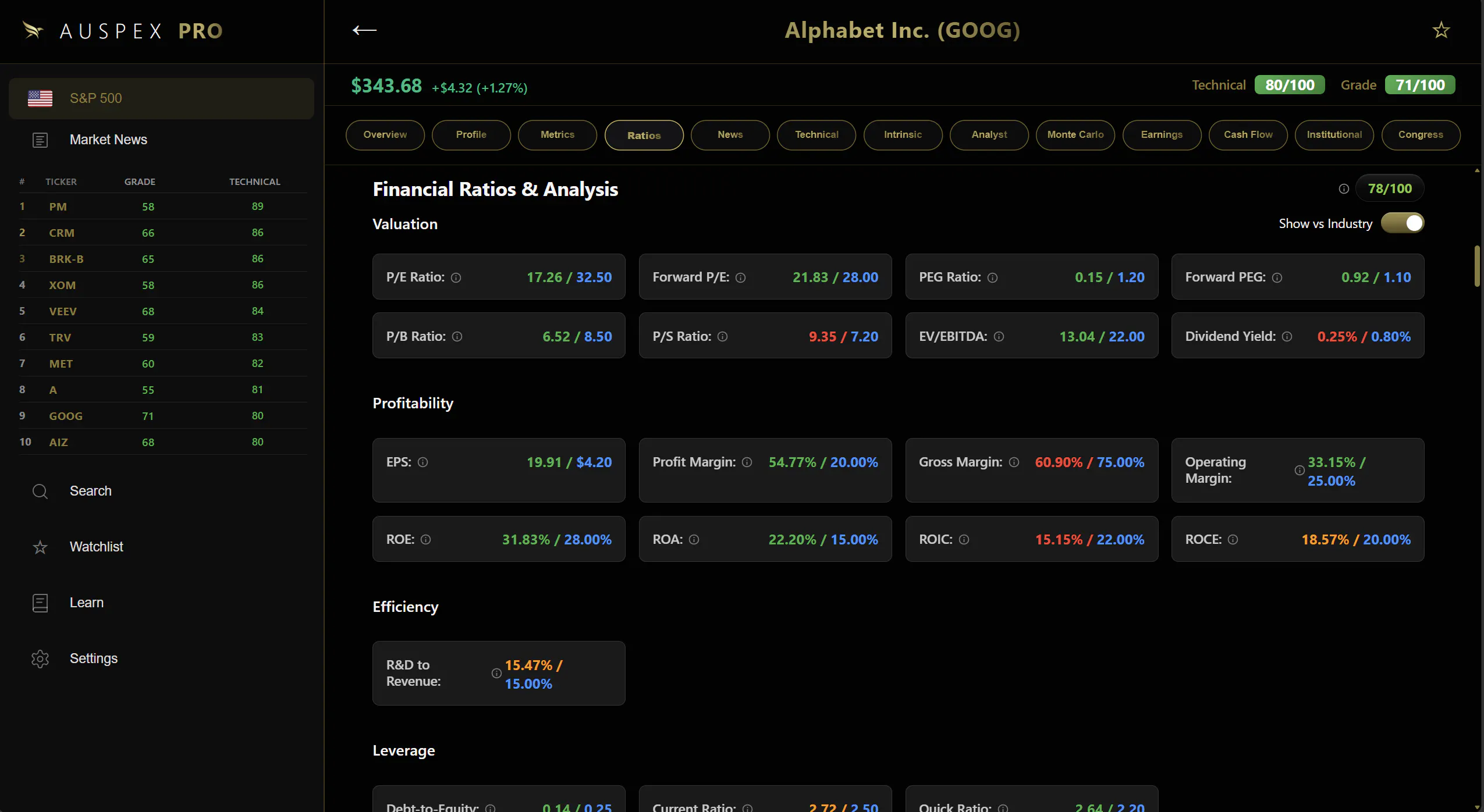Click the Technical 80/100 score badge

(1290, 85)
